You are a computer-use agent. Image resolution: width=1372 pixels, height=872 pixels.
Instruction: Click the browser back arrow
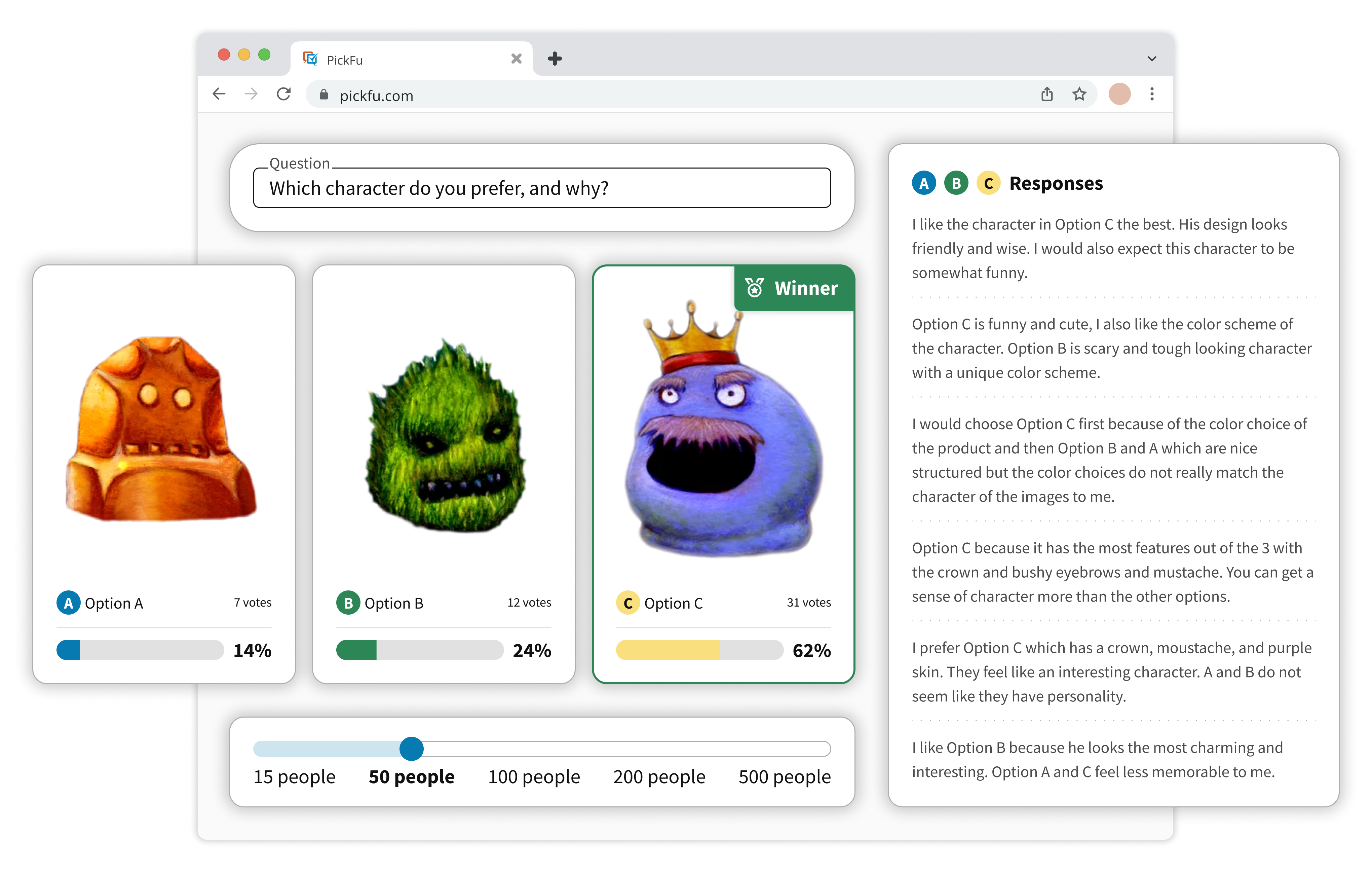219,94
